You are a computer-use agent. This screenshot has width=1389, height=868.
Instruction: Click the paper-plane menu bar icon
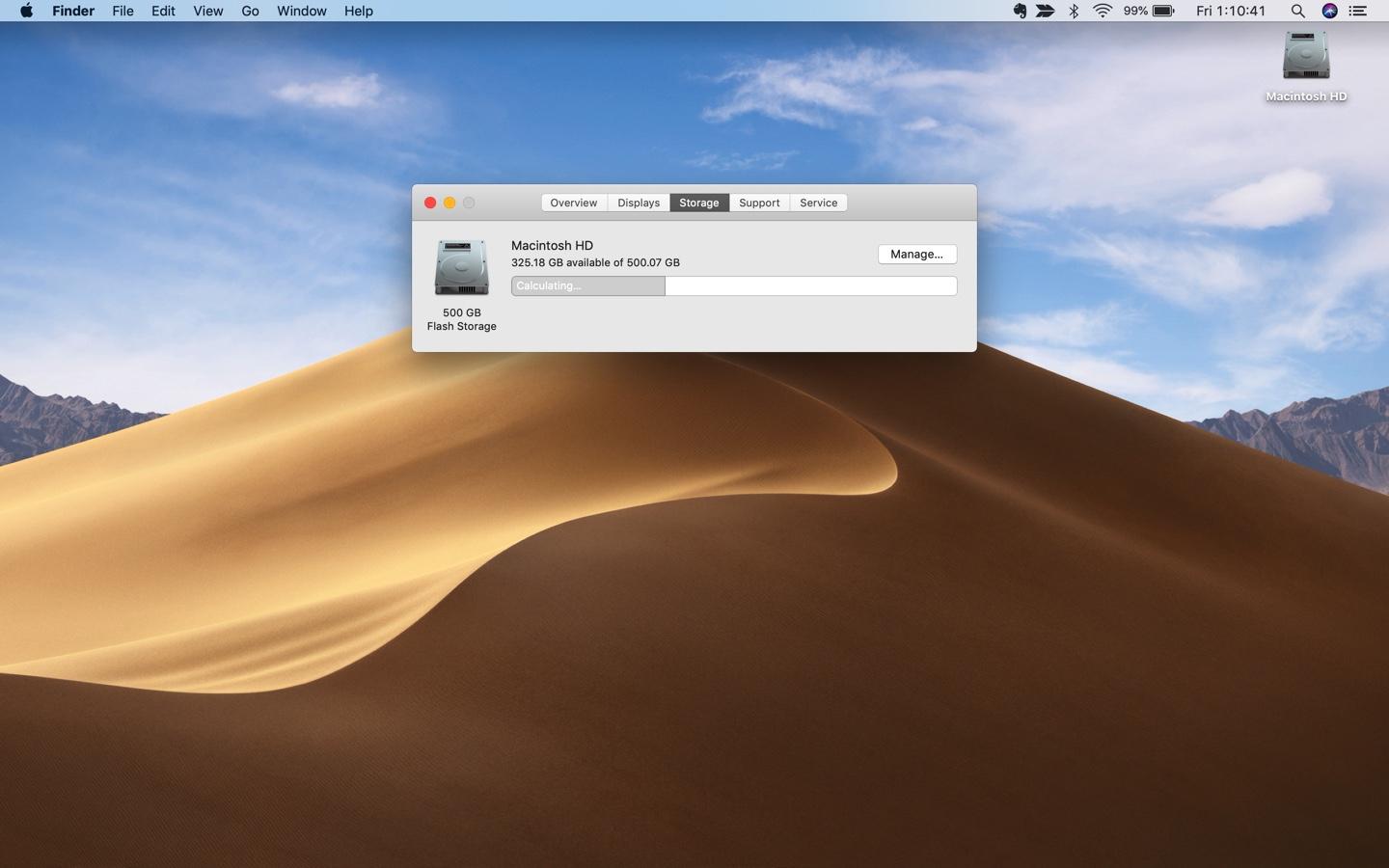pos(1046,11)
